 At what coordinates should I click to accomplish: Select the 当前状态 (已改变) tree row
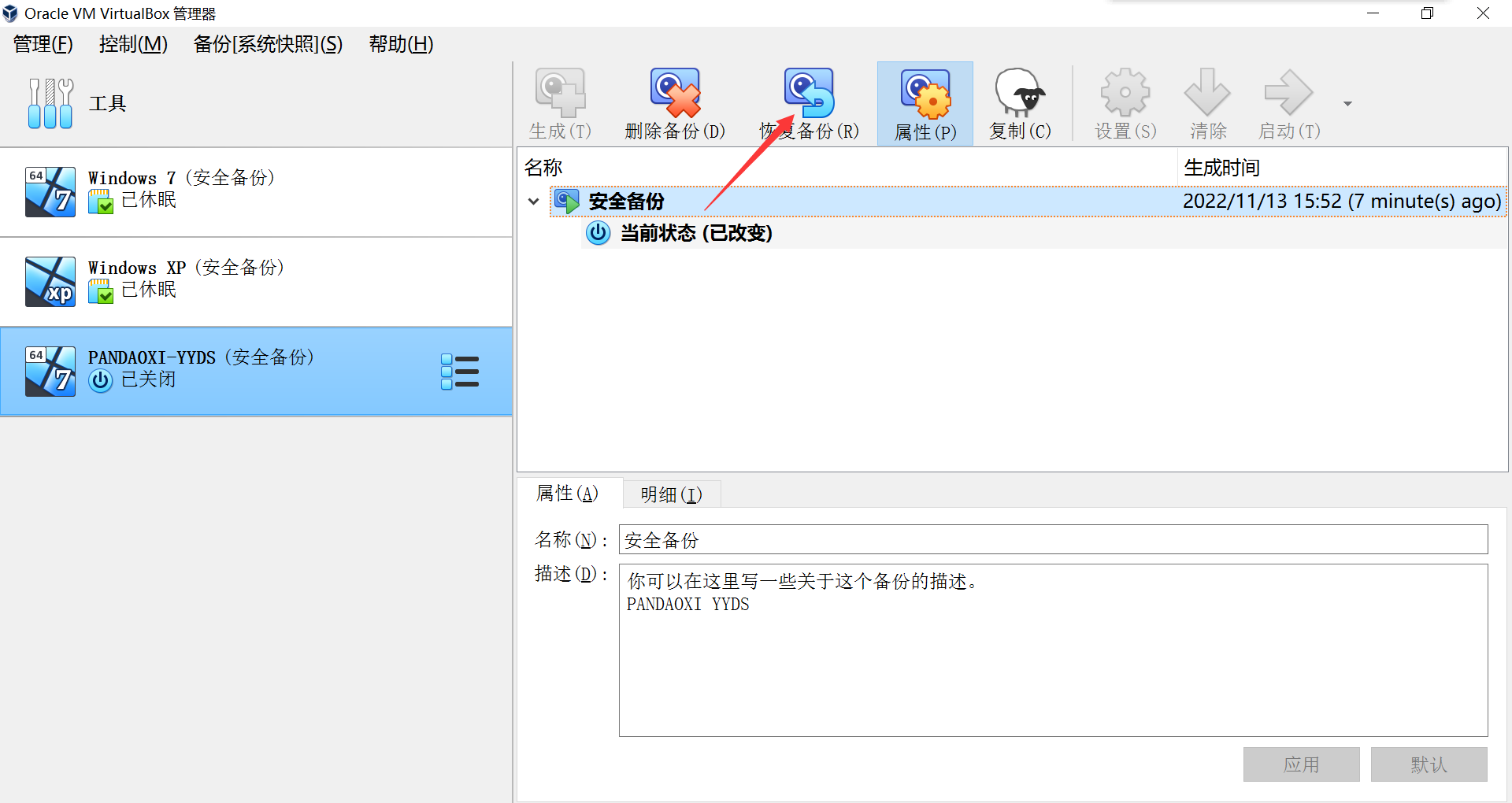click(x=1044, y=233)
